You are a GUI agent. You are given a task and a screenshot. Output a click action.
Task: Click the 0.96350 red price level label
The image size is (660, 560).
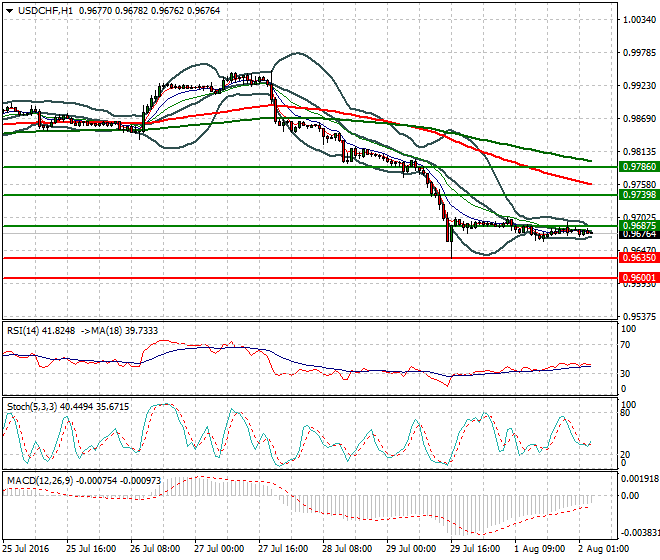coord(639,258)
